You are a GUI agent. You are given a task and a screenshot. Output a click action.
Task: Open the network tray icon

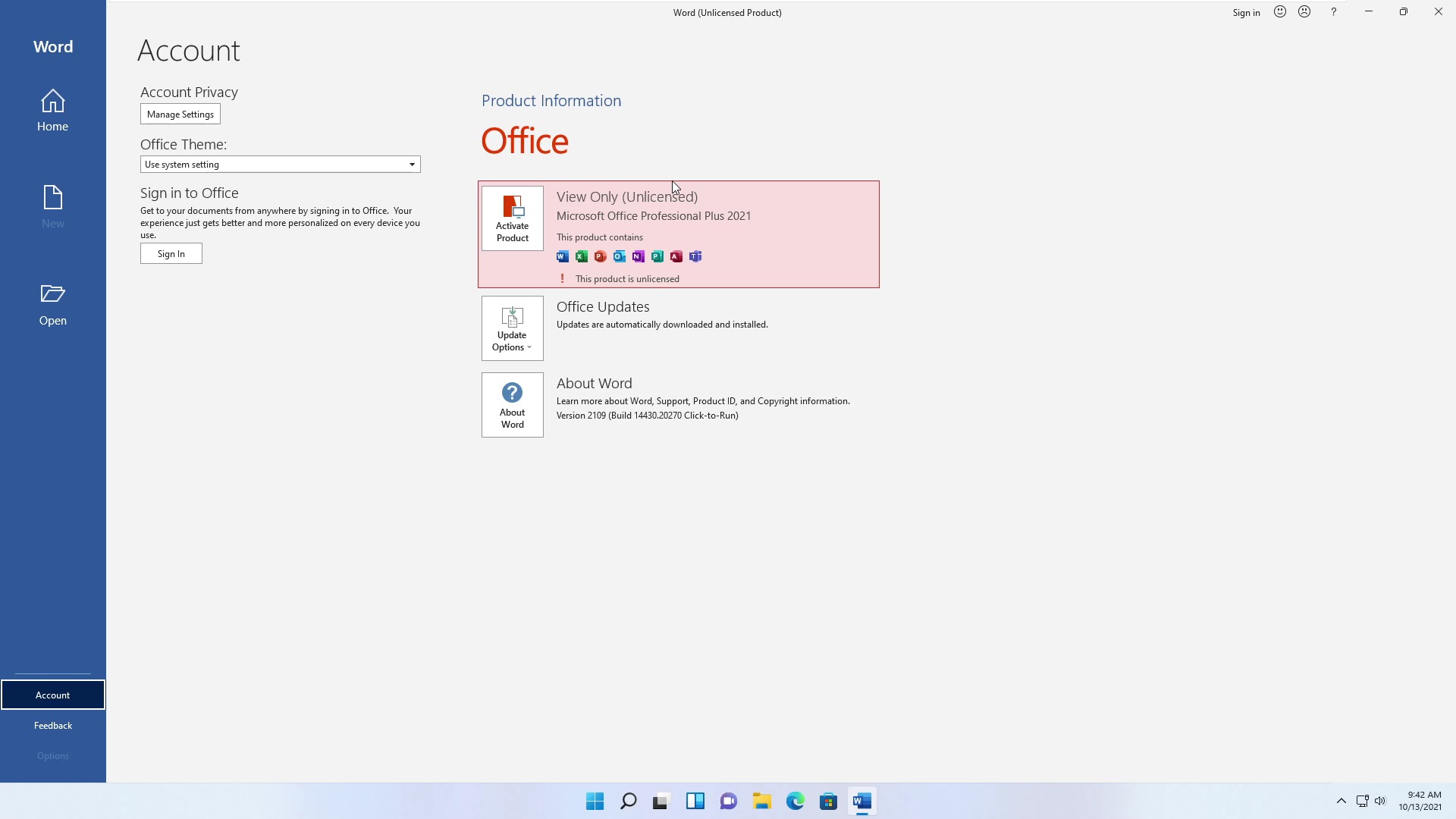pyautogui.click(x=1362, y=802)
